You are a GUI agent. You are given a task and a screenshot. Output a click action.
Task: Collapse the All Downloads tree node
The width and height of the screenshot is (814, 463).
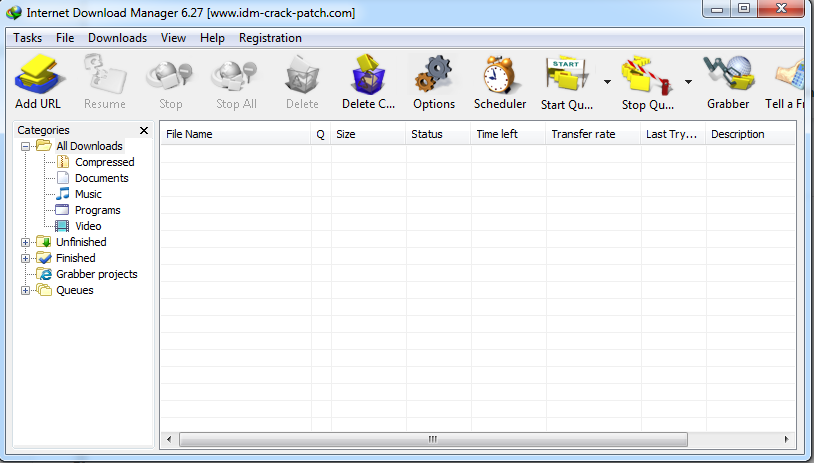click(x=25, y=146)
